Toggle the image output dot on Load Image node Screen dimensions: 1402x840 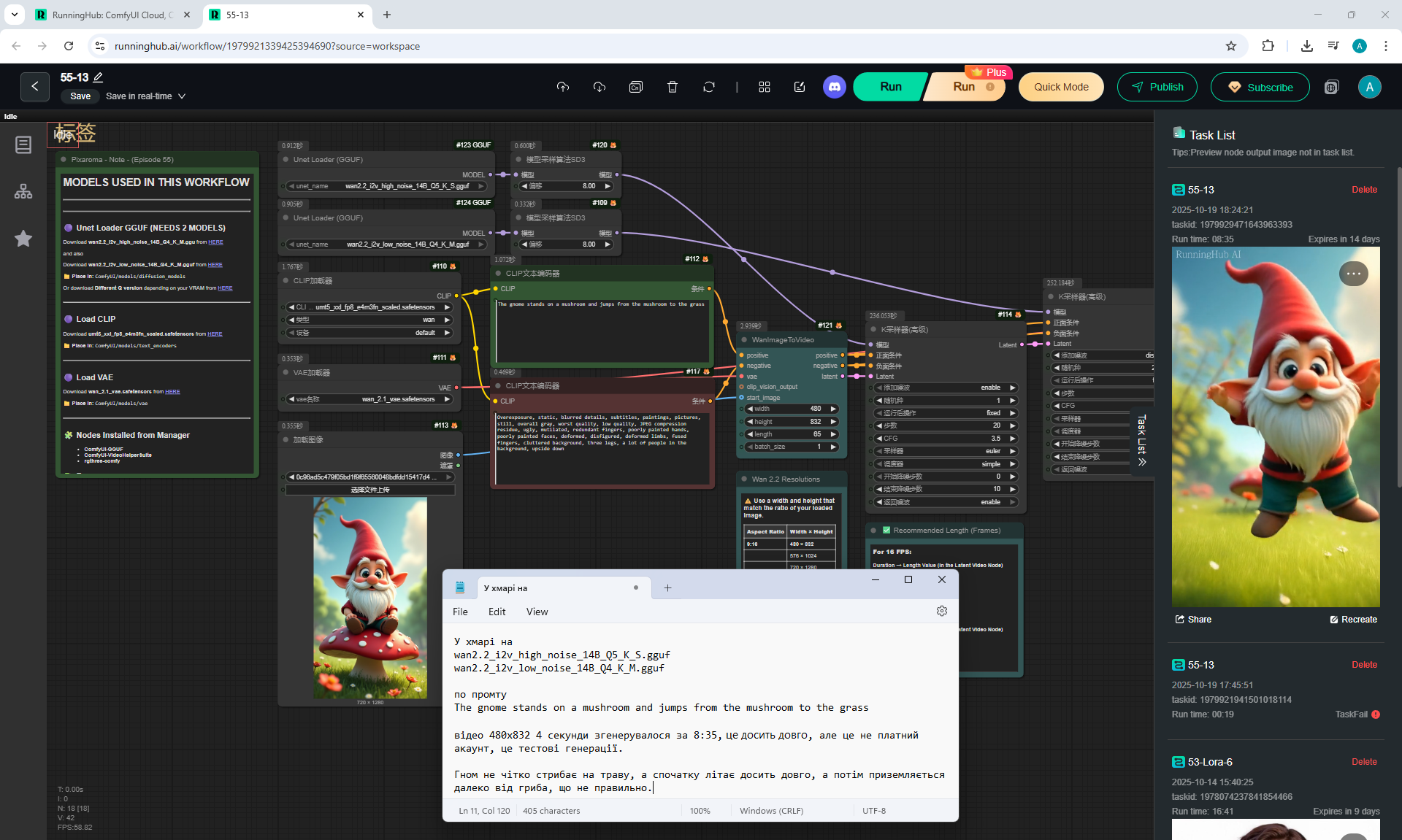click(x=458, y=455)
